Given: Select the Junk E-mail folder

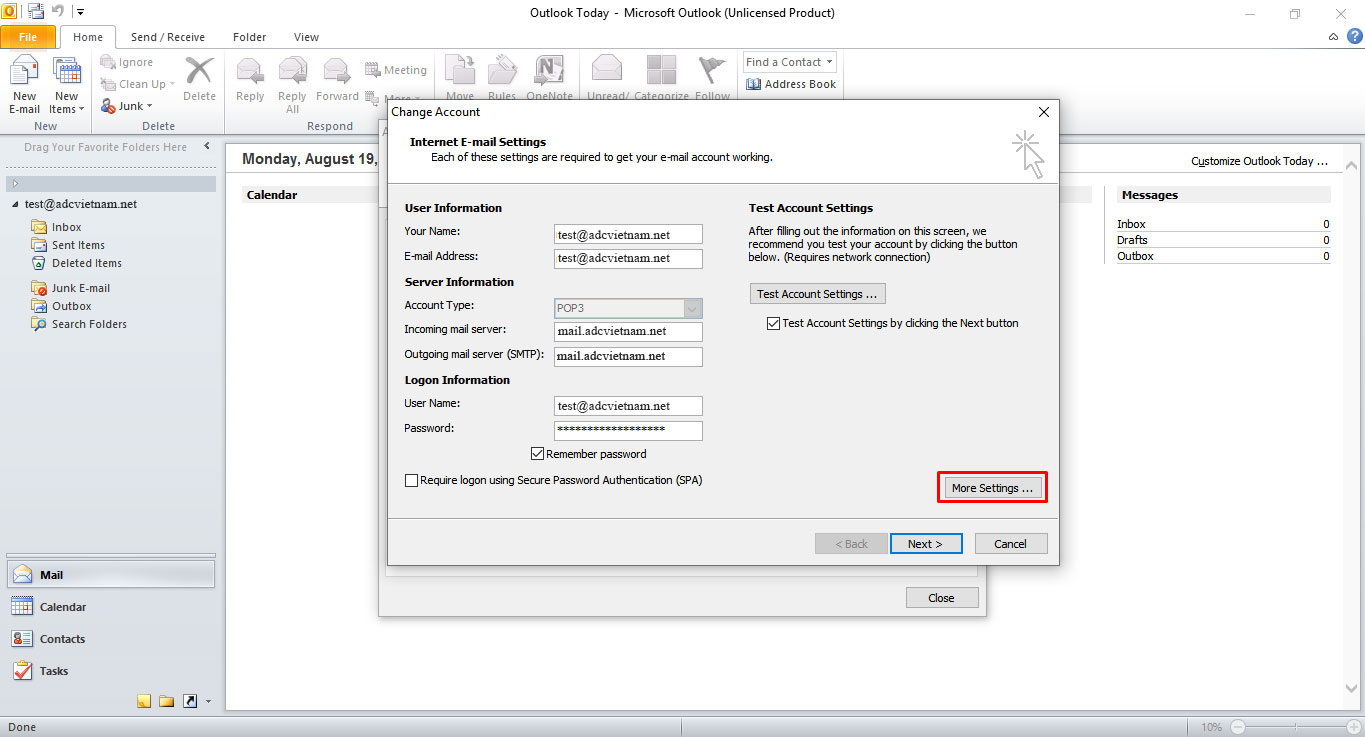Looking at the screenshot, I should pos(80,288).
